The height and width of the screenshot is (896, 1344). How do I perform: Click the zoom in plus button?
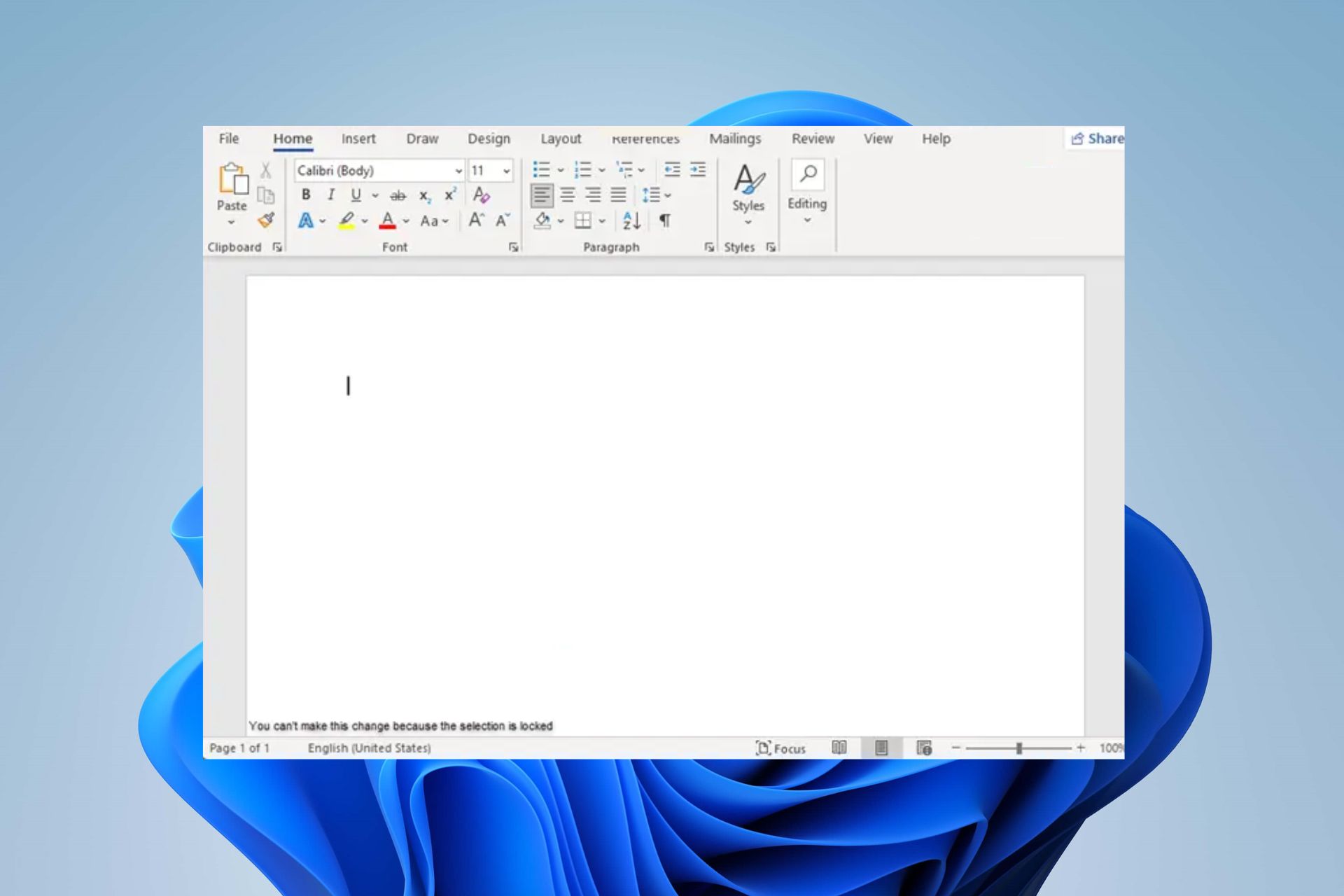[1081, 748]
